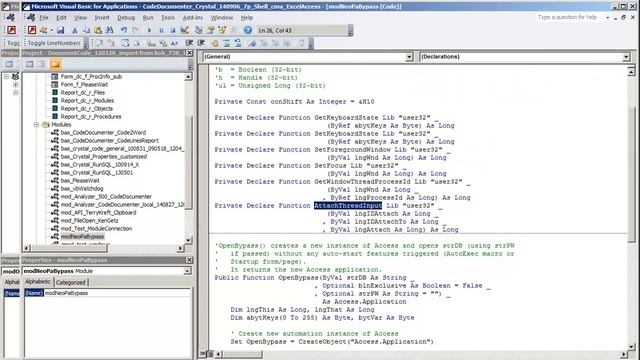Viewport: 640px width, 360px height.
Task: Select bas_PleaseWait module
Action: (80, 180)
